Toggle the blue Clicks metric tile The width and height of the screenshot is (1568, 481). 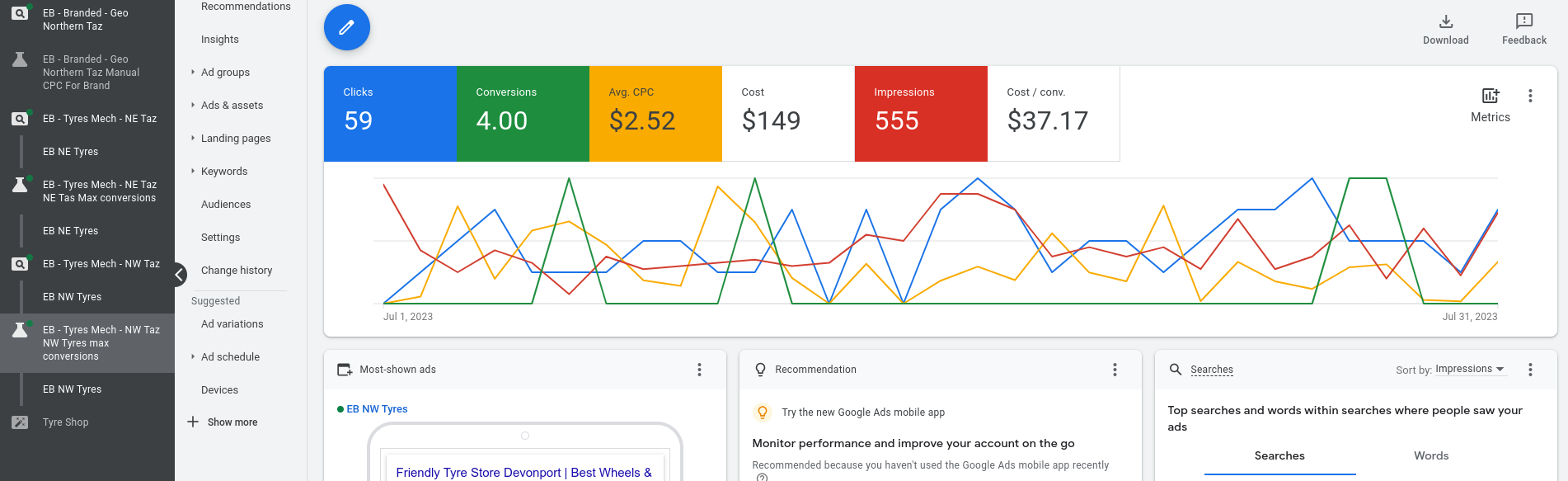pos(390,114)
